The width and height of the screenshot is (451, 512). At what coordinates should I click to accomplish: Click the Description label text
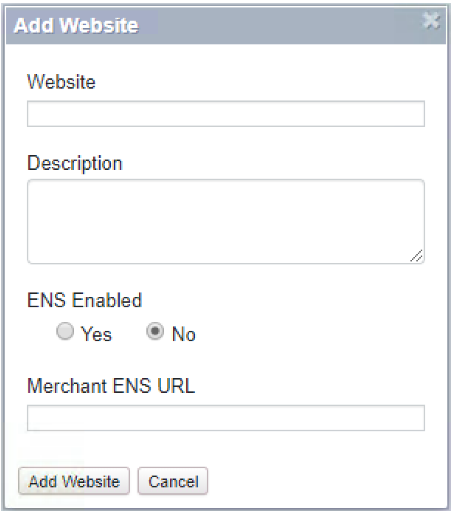pyautogui.click(x=75, y=164)
